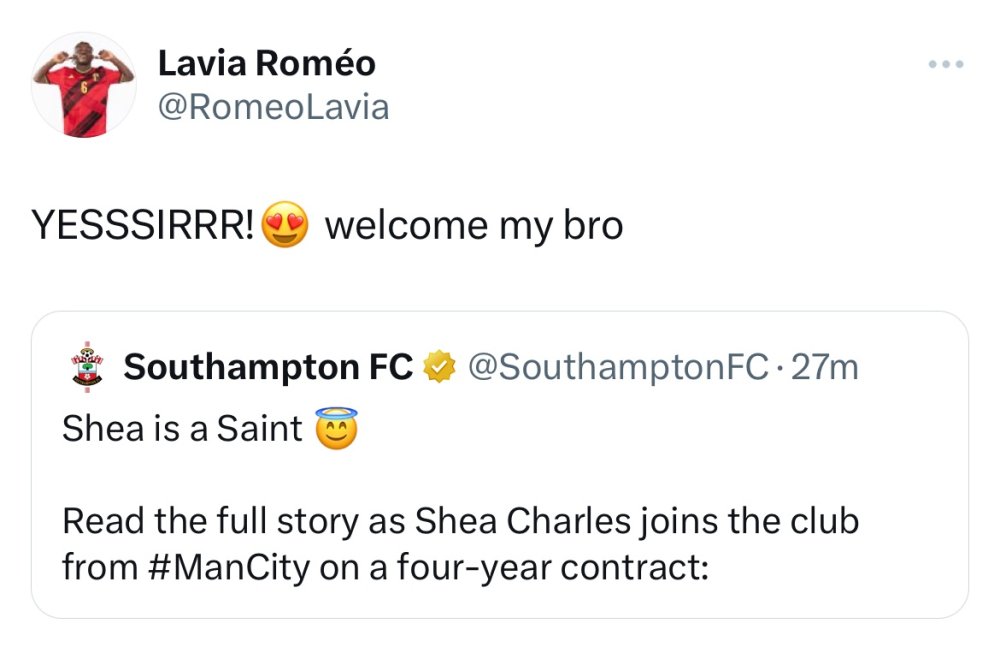1000x647 pixels.
Task: Open the @RomeoLavia handle
Action: coord(273,107)
